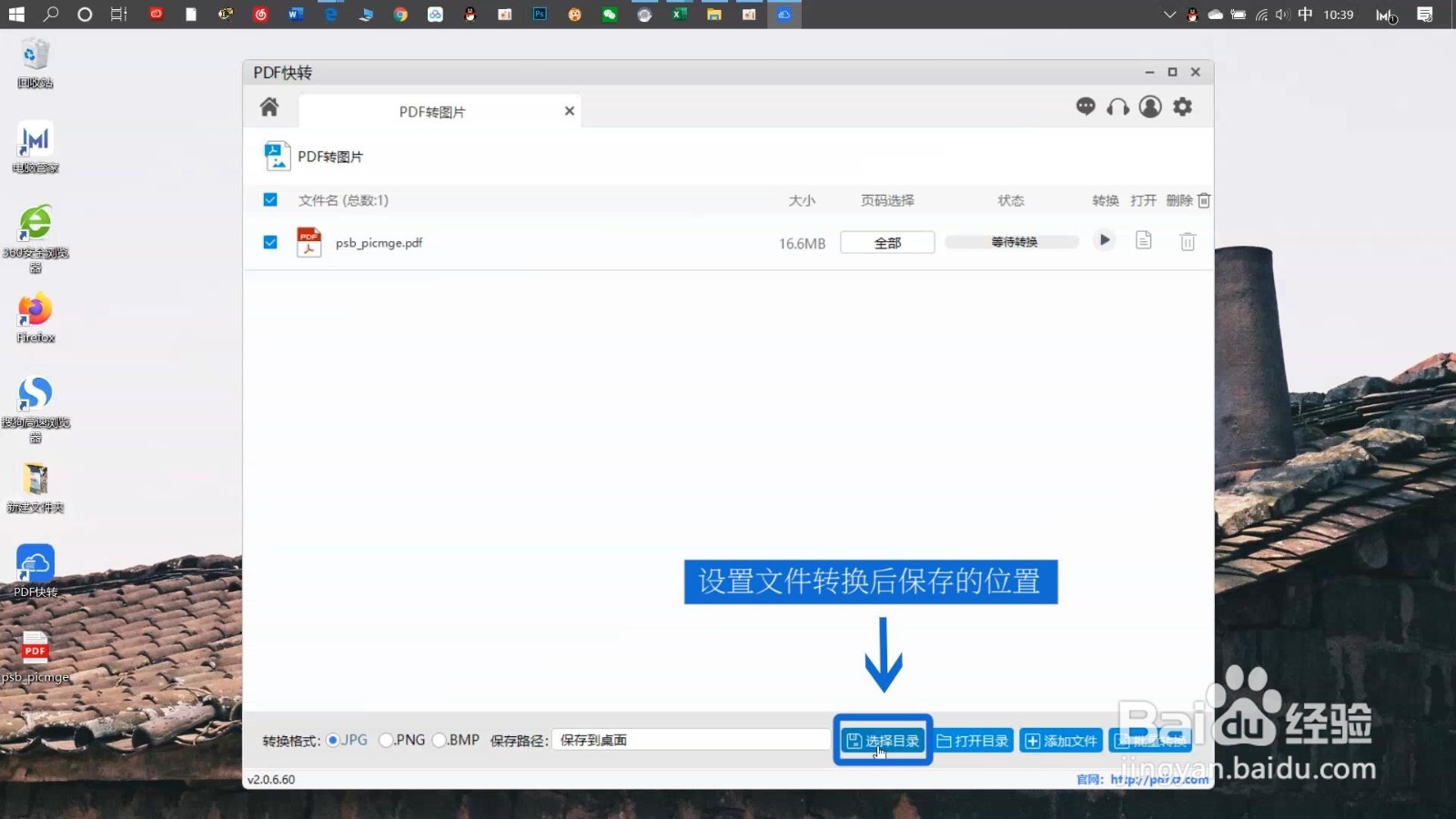Start conversion with the play icon for psb_picmge.pdf
1456x819 pixels.
(x=1103, y=240)
